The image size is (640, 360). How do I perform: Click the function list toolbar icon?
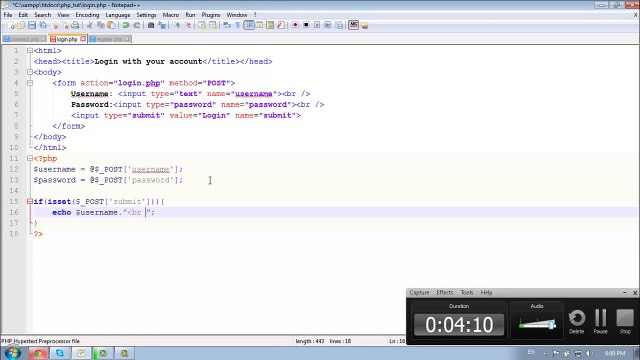click(x=281, y=25)
